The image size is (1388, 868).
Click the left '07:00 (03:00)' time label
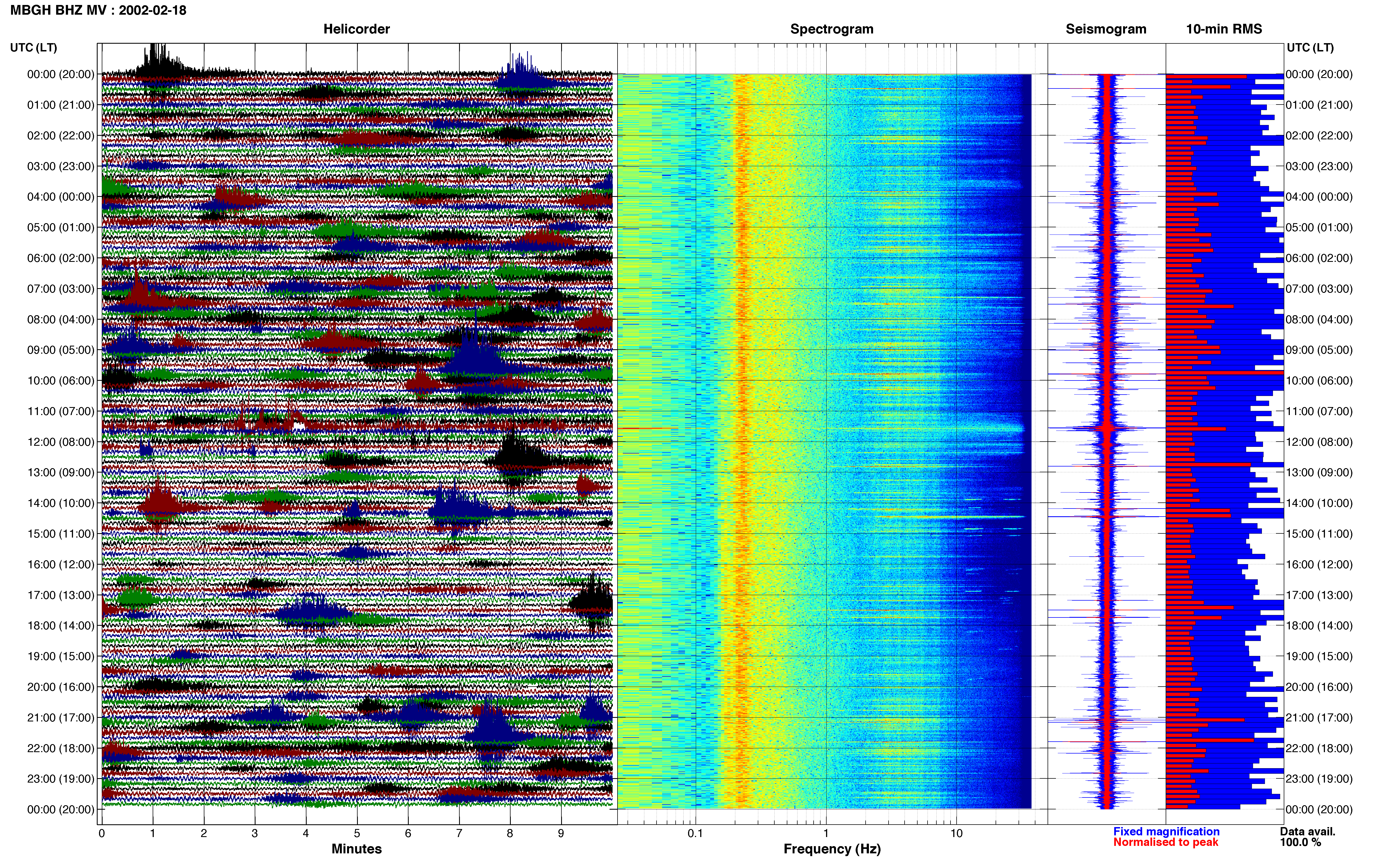click(x=60, y=288)
